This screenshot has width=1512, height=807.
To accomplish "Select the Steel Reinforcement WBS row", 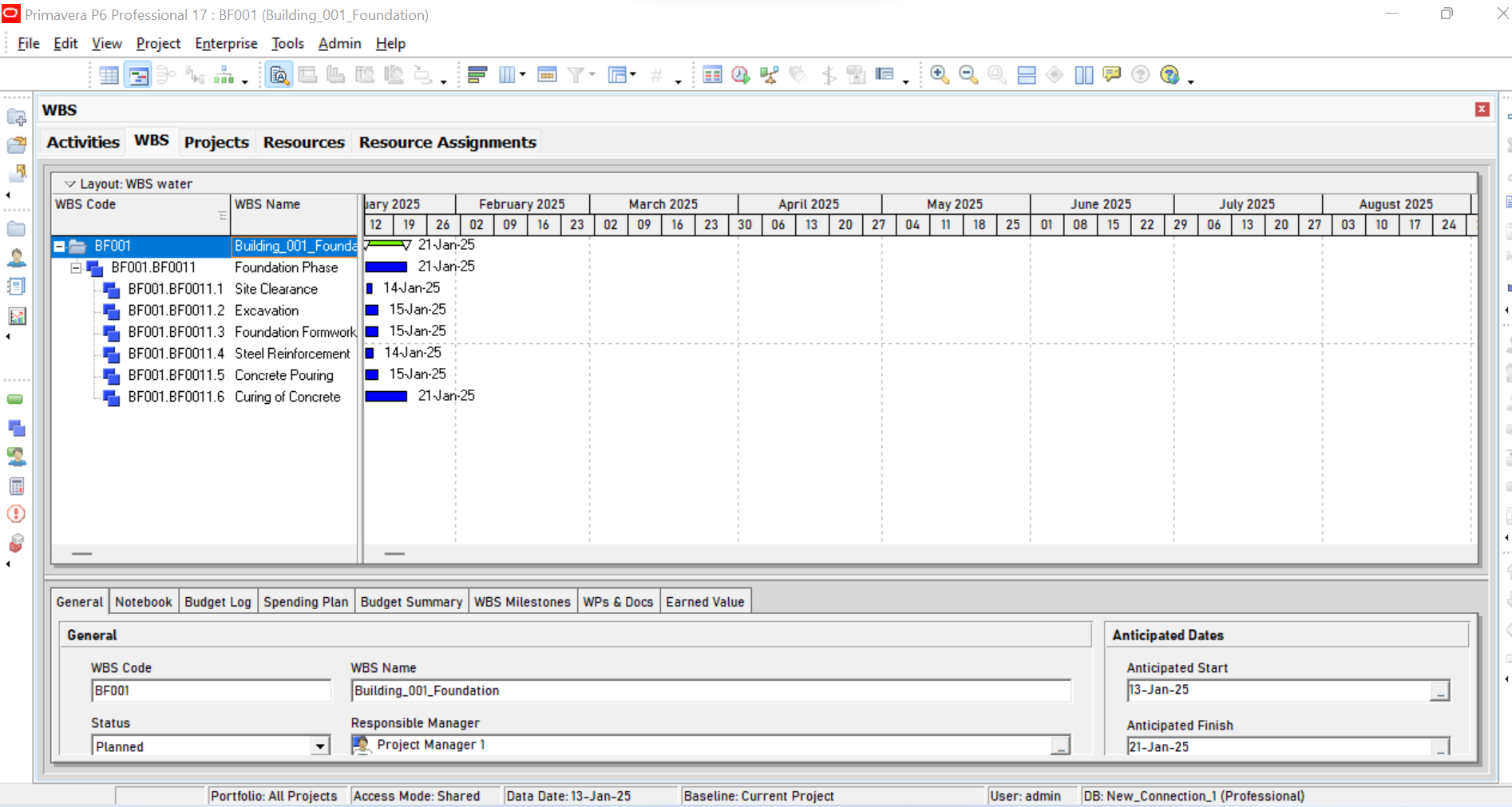I will pos(205,354).
